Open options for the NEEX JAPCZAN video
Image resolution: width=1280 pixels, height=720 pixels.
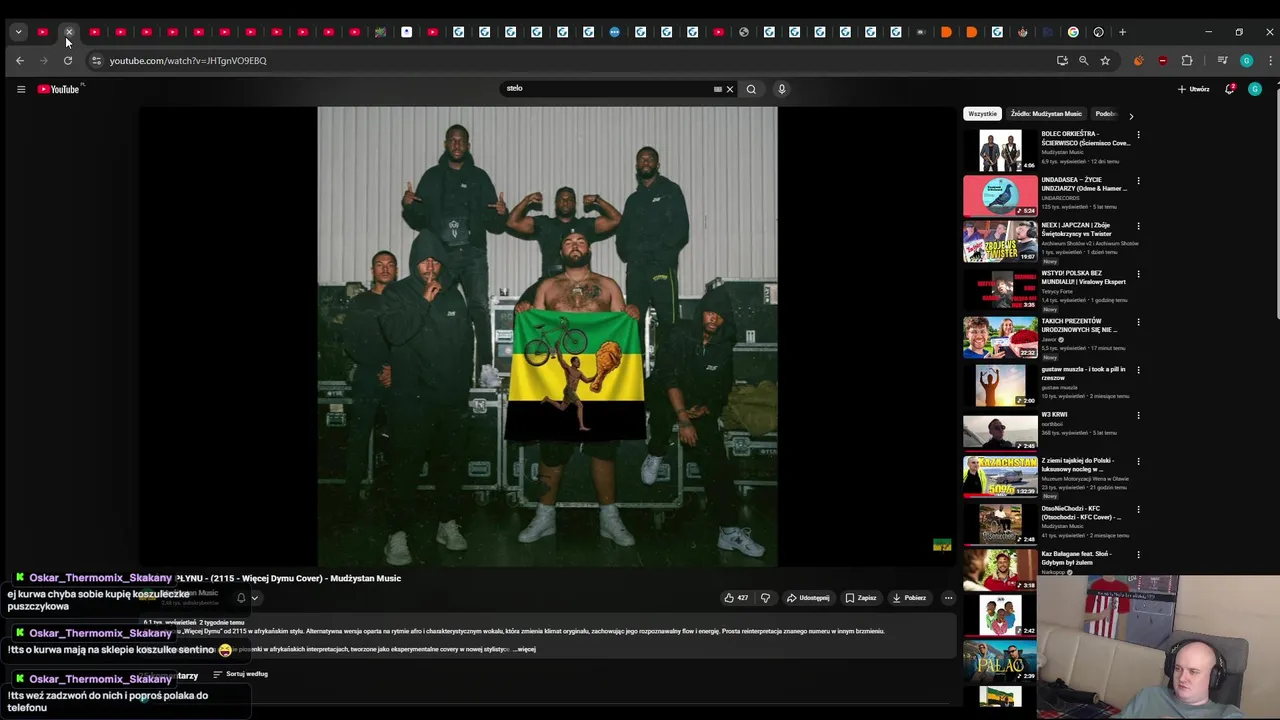click(x=1138, y=227)
